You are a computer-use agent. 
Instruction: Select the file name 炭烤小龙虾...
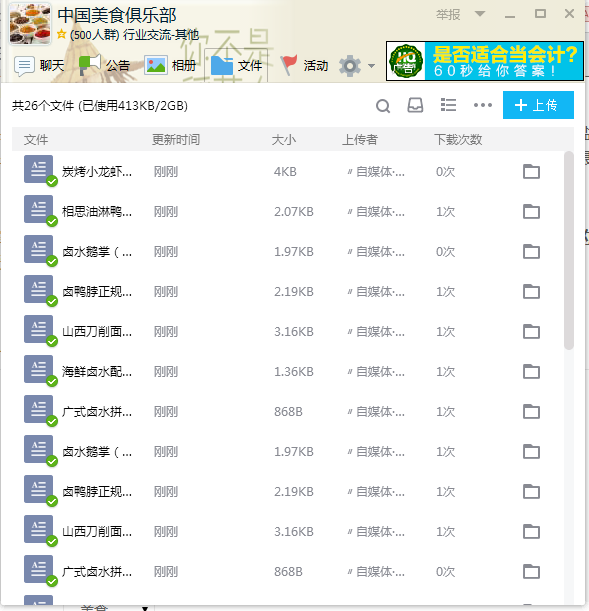[97, 171]
